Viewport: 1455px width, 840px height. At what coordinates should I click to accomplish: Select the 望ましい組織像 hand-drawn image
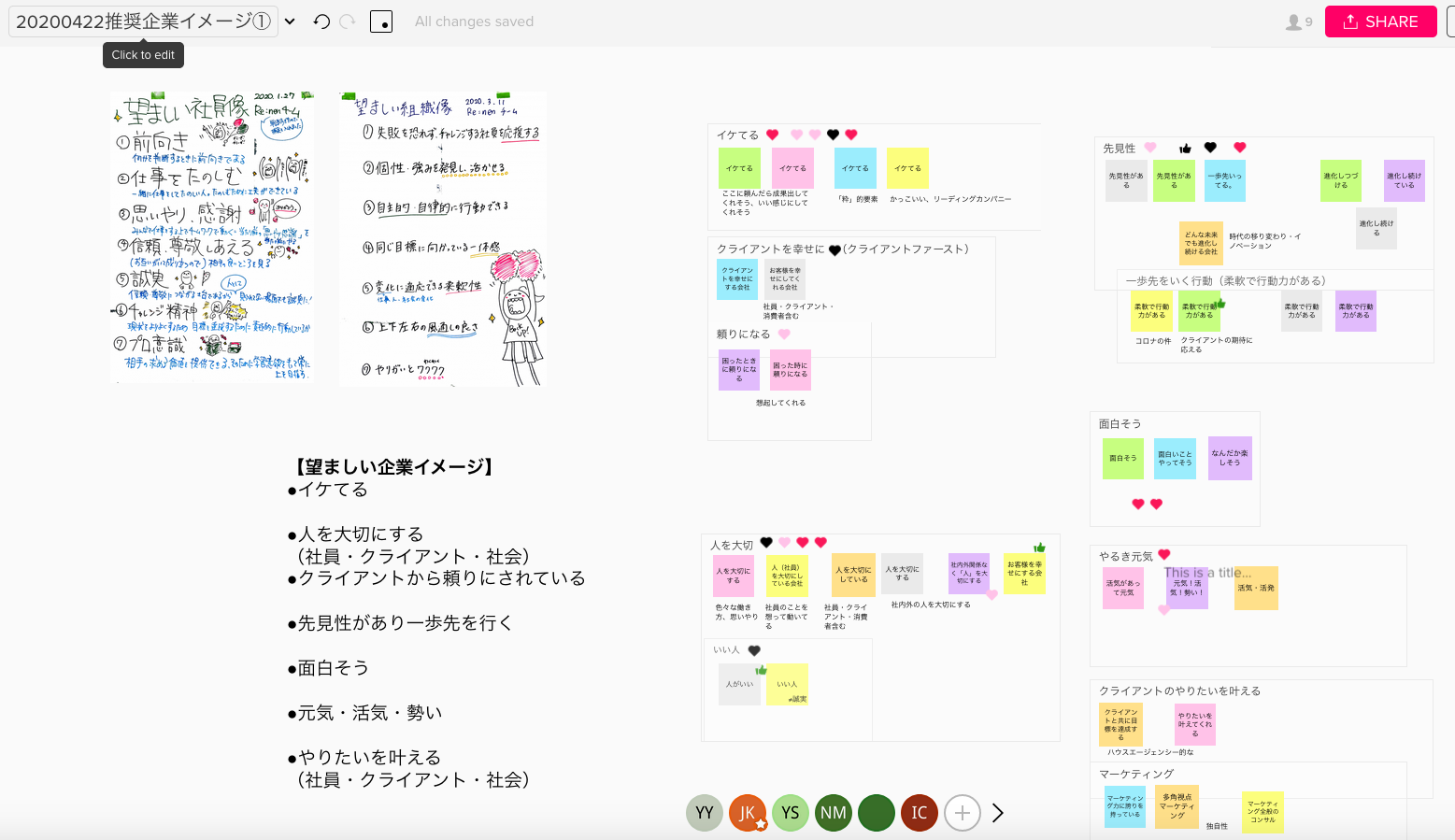pyautogui.click(x=443, y=239)
